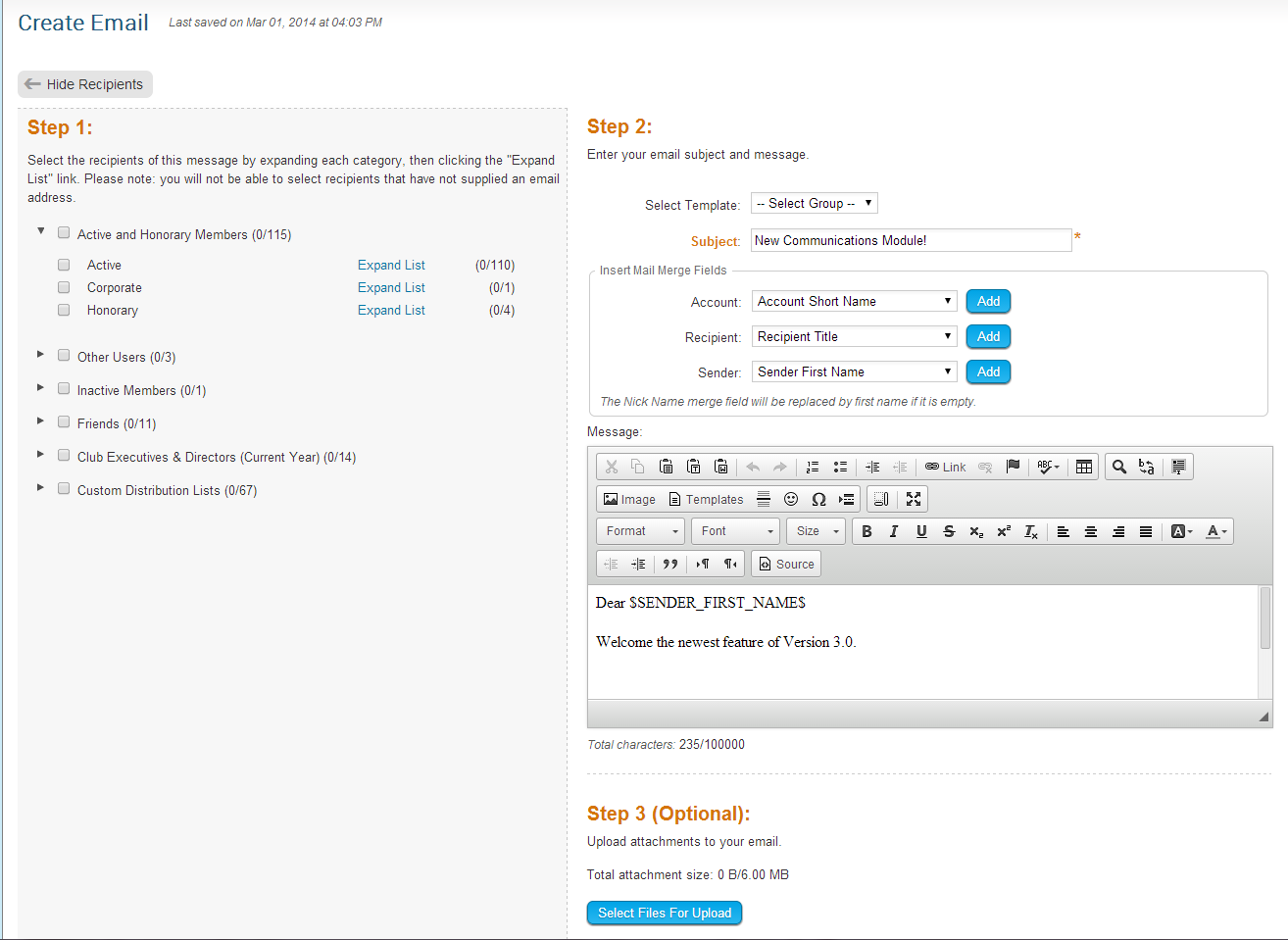Check the Friends checkbox
The height and width of the screenshot is (940, 1288).
coord(64,422)
